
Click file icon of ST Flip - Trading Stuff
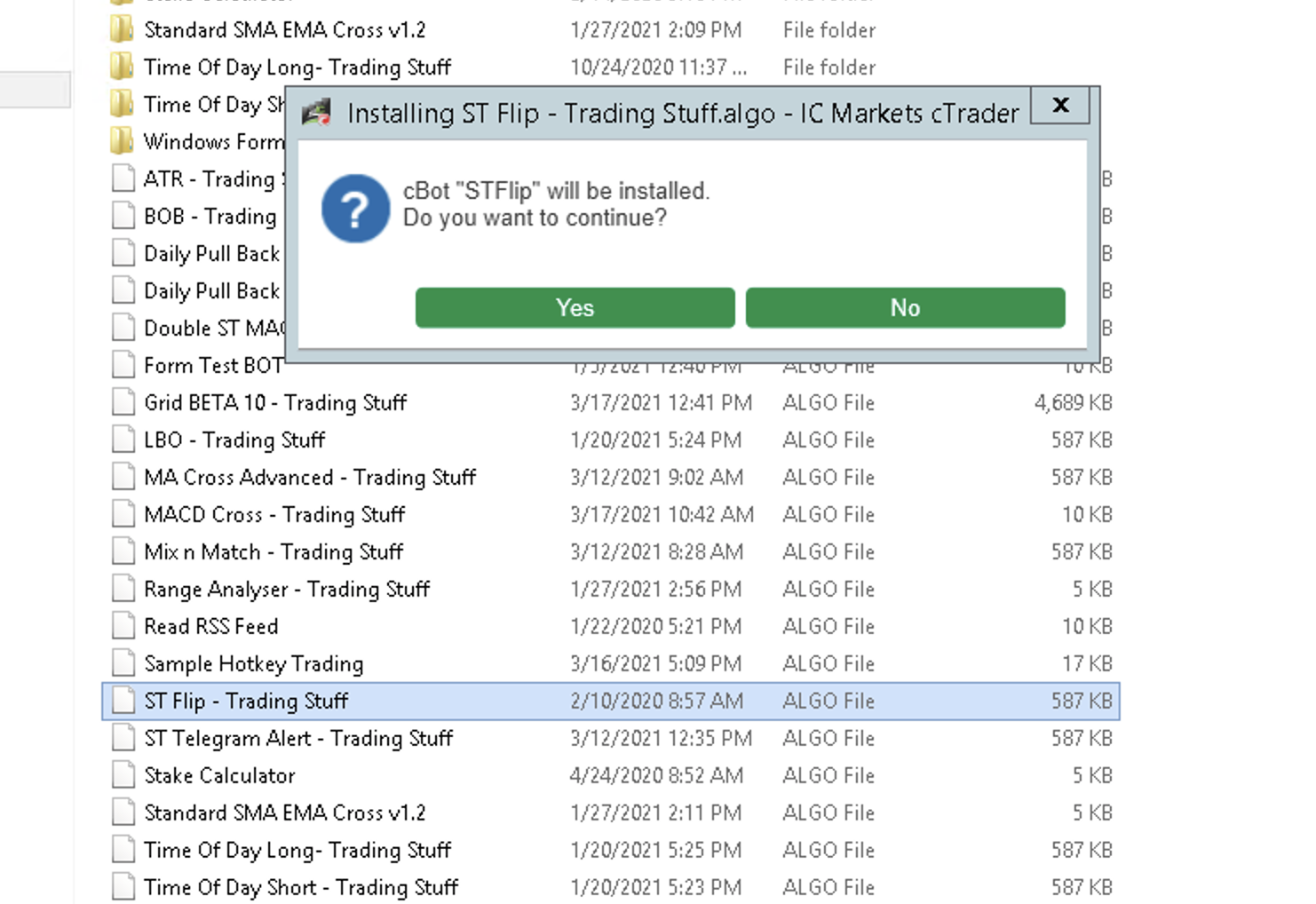click(123, 701)
